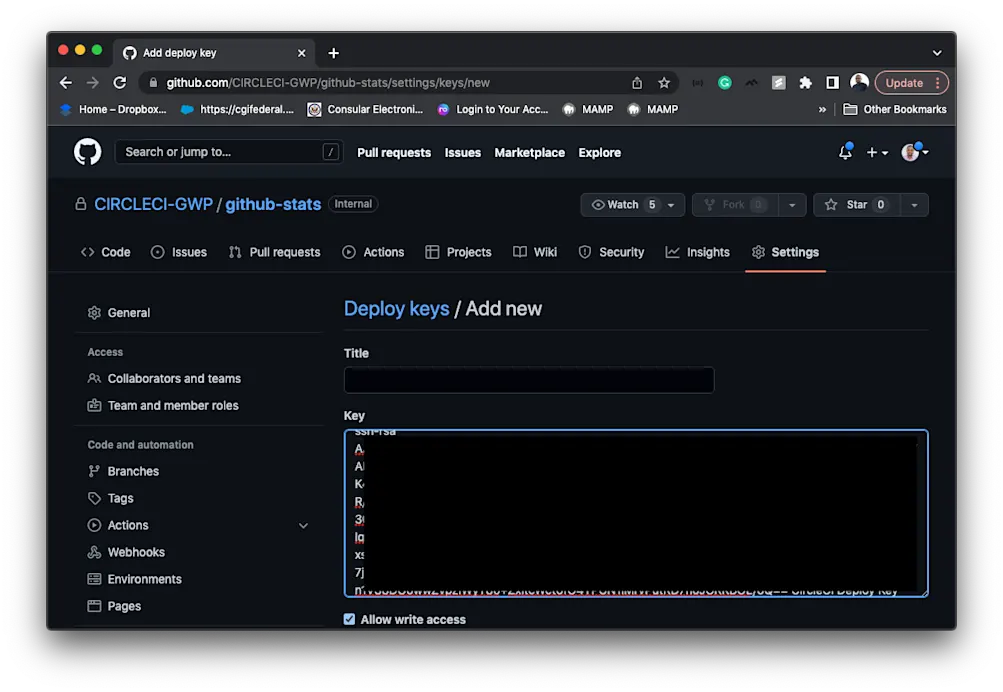
Task: Click the GitHub Octocat logo
Action: click(x=88, y=152)
